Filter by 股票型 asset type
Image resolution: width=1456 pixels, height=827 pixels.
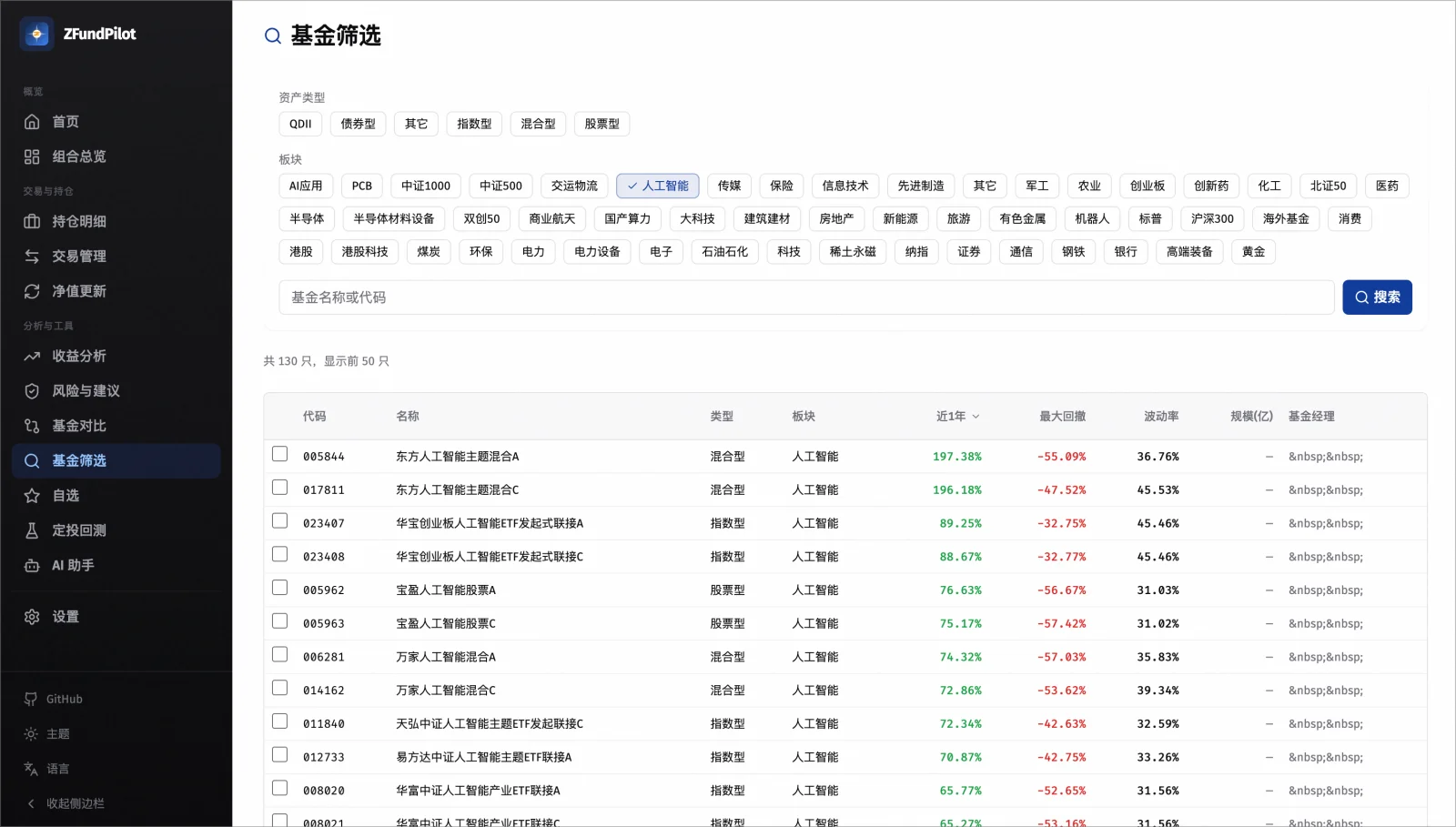(602, 124)
